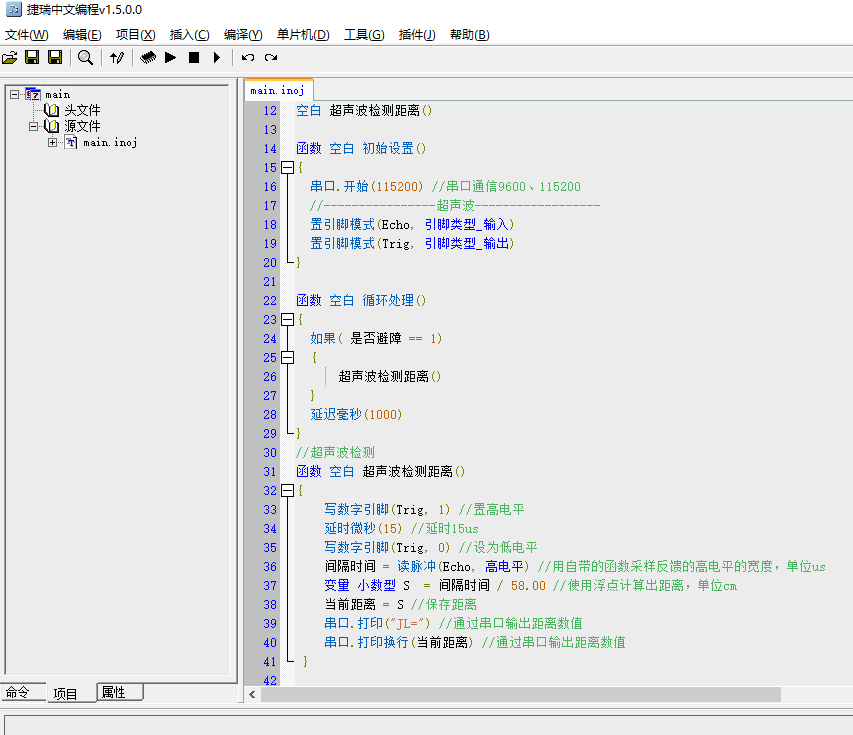The width and height of the screenshot is (853, 735).
Task: Click the second save disk icon
Action: coord(55,58)
